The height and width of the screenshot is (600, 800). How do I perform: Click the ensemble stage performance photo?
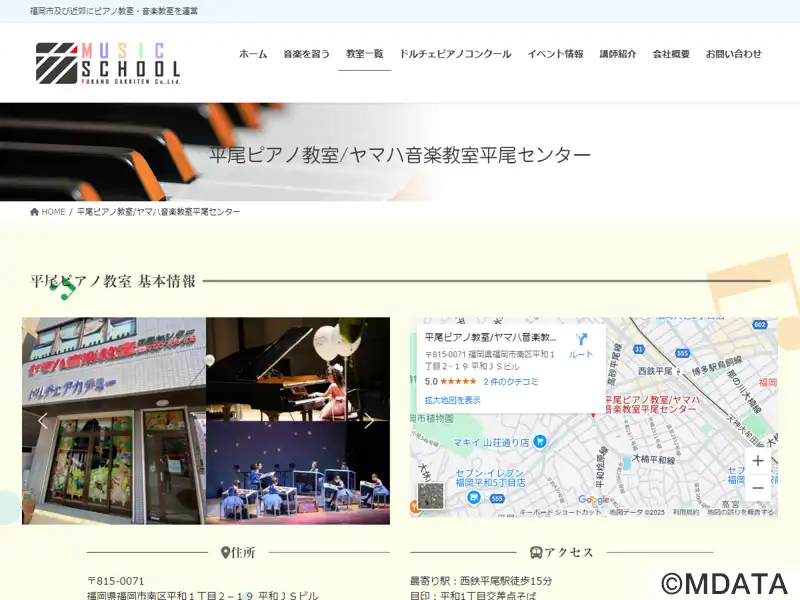298,473
